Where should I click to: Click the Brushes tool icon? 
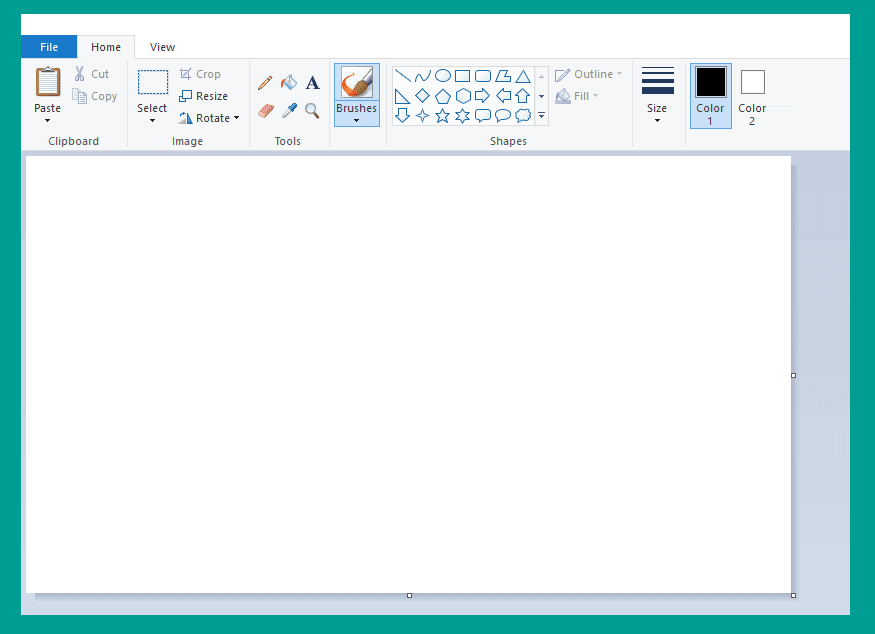[357, 83]
